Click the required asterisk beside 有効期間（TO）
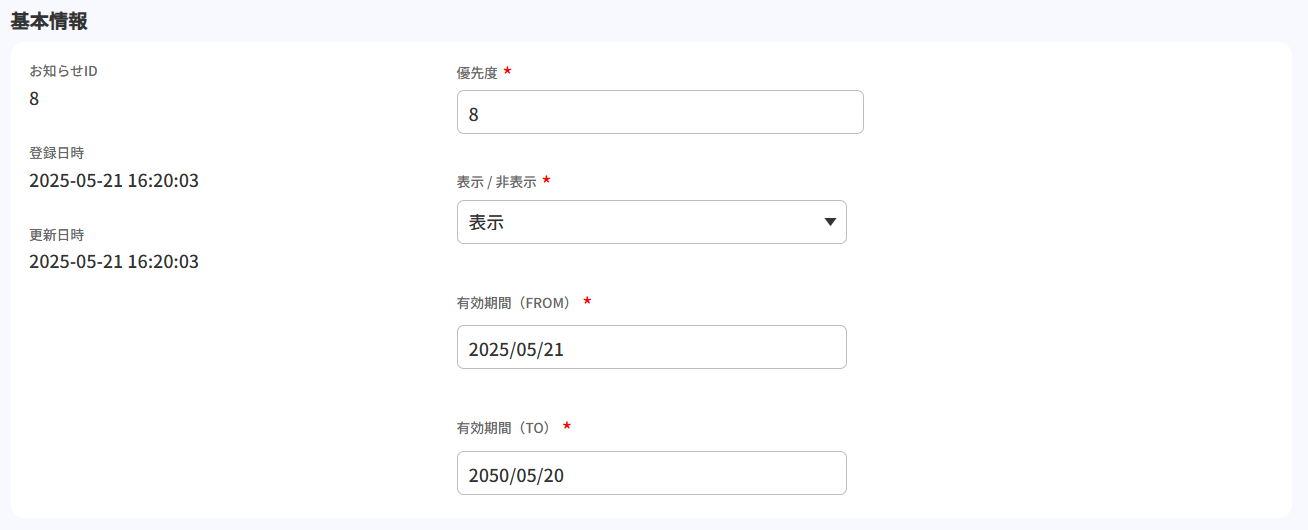This screenshot has height=530, width=1308. pos(567,427)
